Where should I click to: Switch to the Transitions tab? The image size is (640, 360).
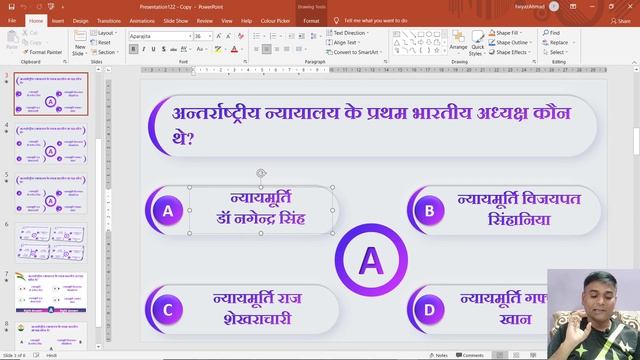pyautogui.click(x=109, y=21)
